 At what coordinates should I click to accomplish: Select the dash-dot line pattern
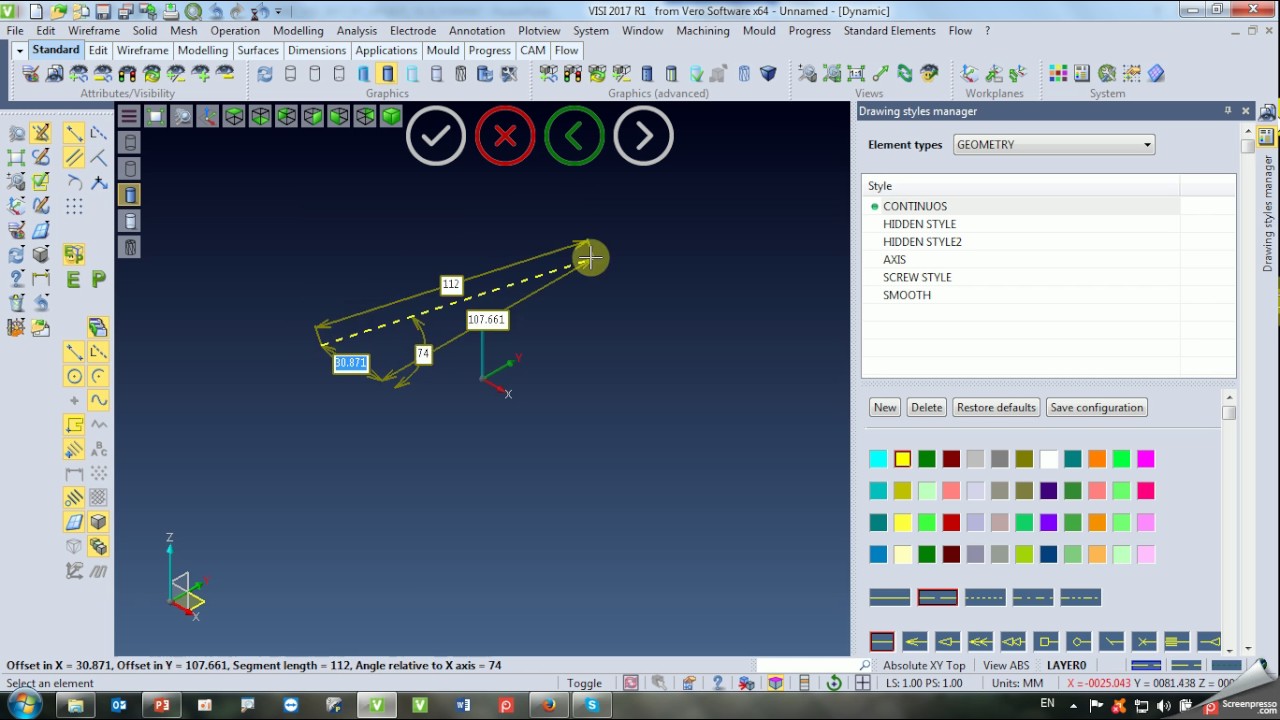(x=1033, y=597)
